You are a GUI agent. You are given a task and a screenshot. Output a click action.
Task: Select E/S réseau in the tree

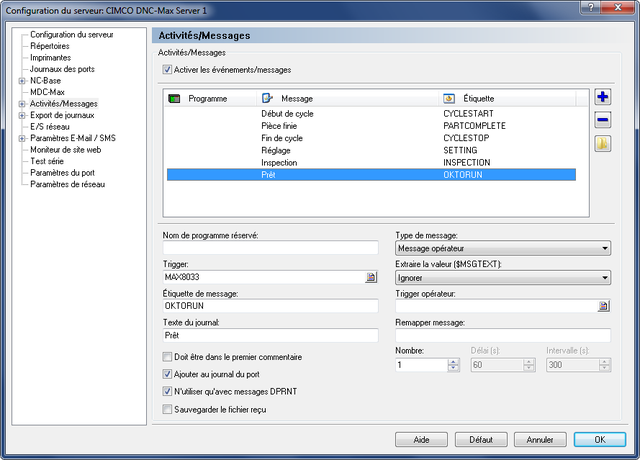pyautogui.click(x=50, y=127)
